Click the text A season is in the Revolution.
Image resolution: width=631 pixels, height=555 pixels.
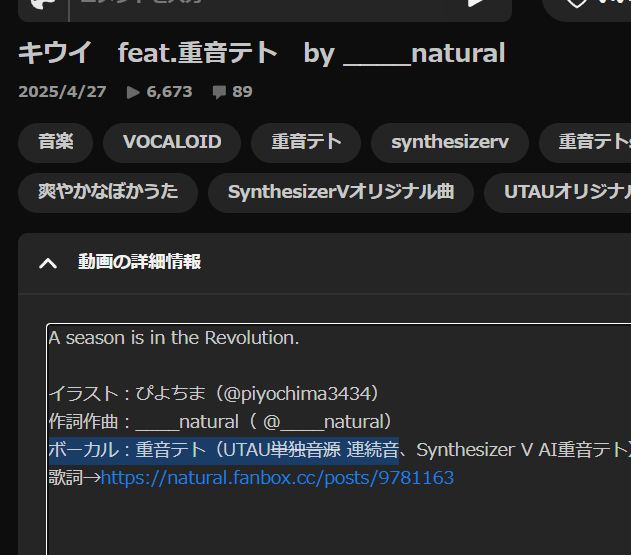point(174,338)
